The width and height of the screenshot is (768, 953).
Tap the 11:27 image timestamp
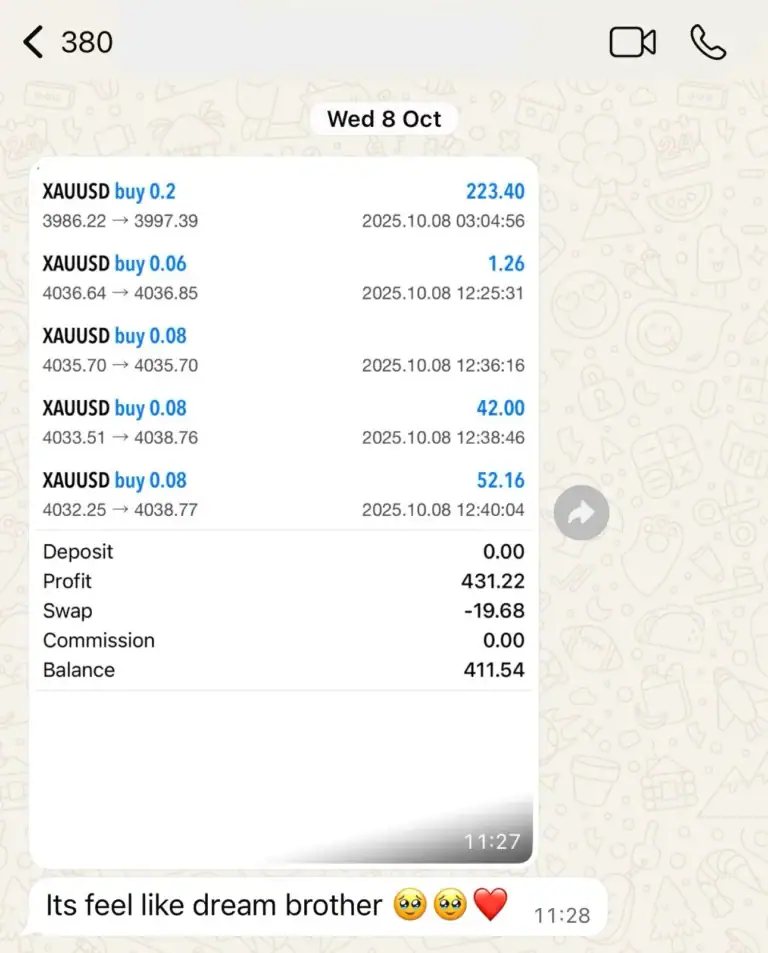[492, 842]
